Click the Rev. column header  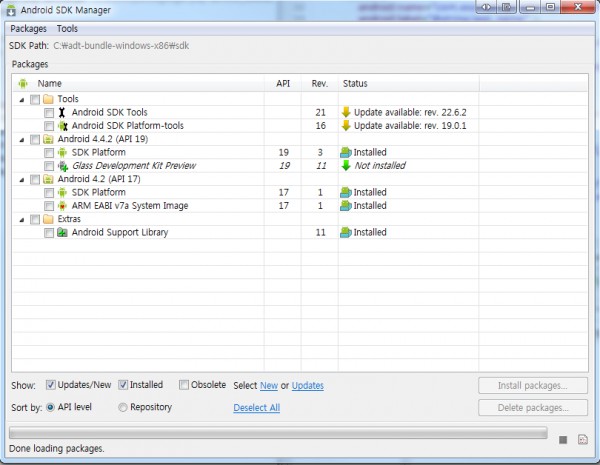point(320,83)
